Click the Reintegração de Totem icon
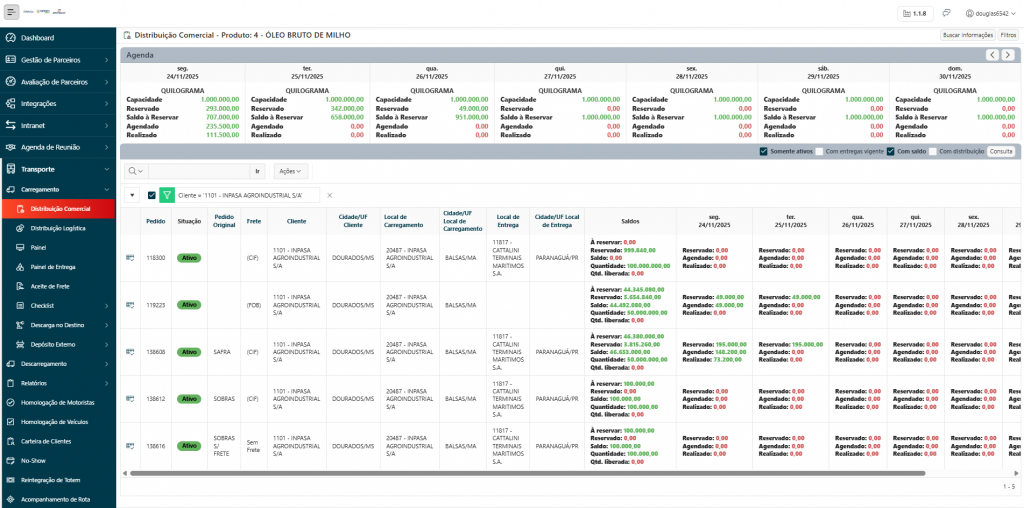This screenshot has width=1024, height=508. coord(10,480)
